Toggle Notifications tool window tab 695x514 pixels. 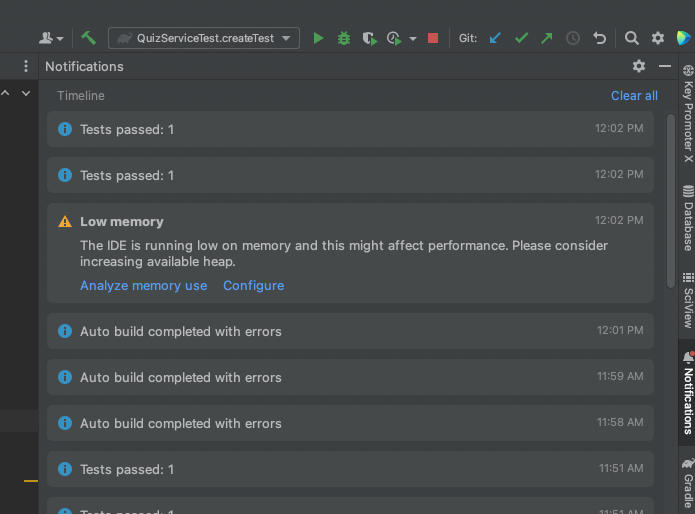[x=688, y=393]
